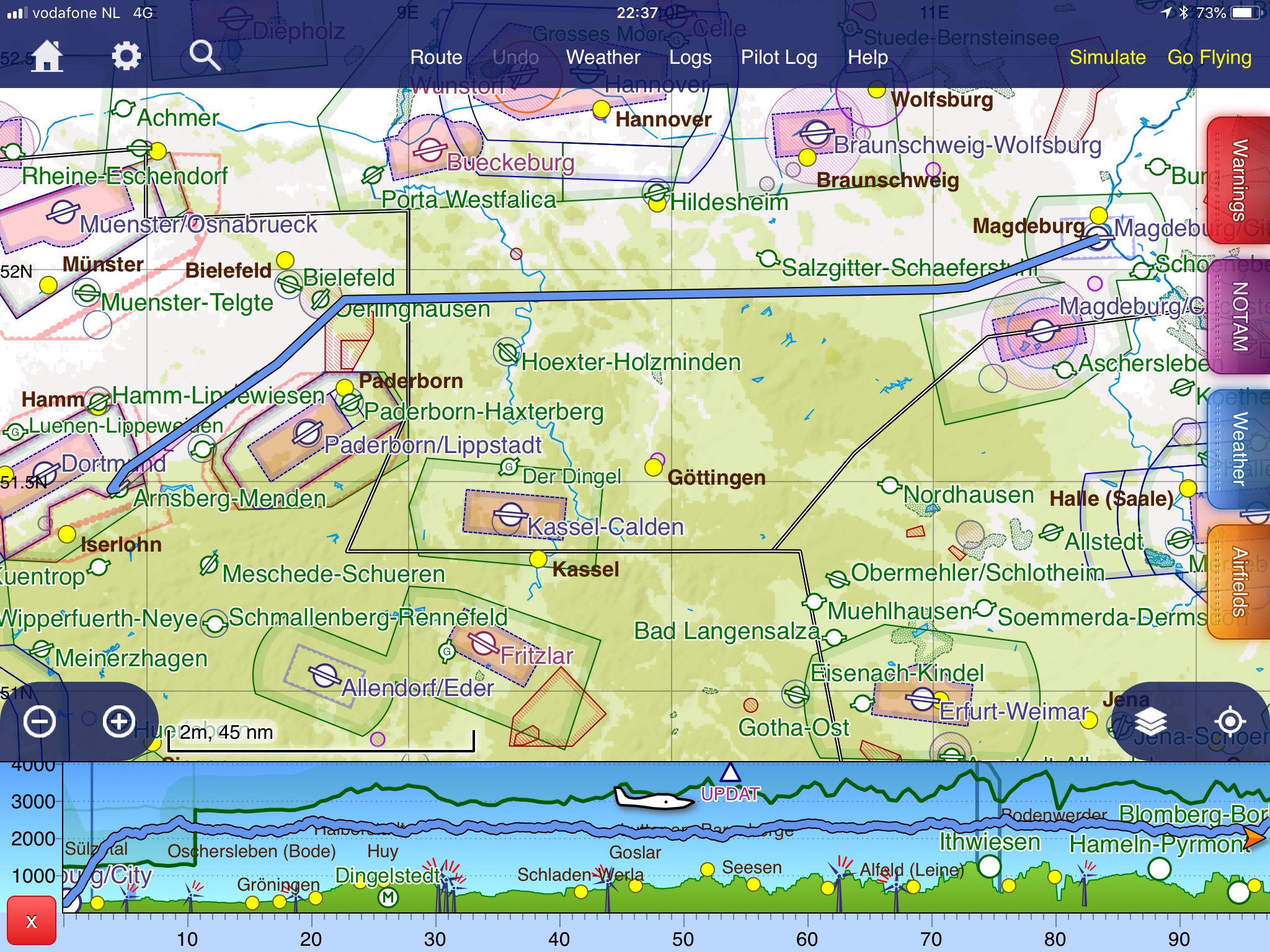Tap the Seesen label in profile view
Viewport: 1270px width, 952px height.
pyautogui.click(x=752, y=867)
